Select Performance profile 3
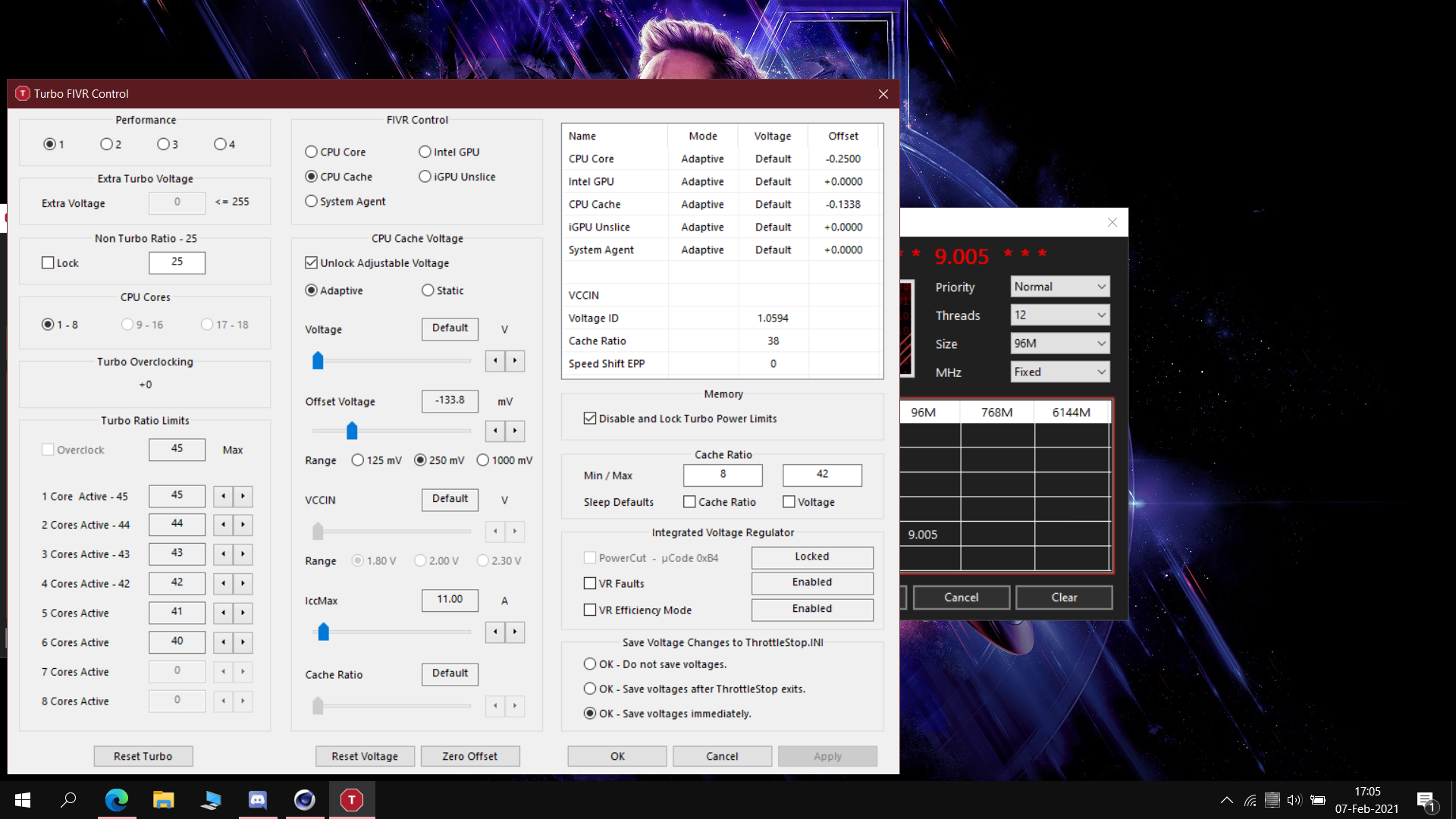 [x=168, y=144]
